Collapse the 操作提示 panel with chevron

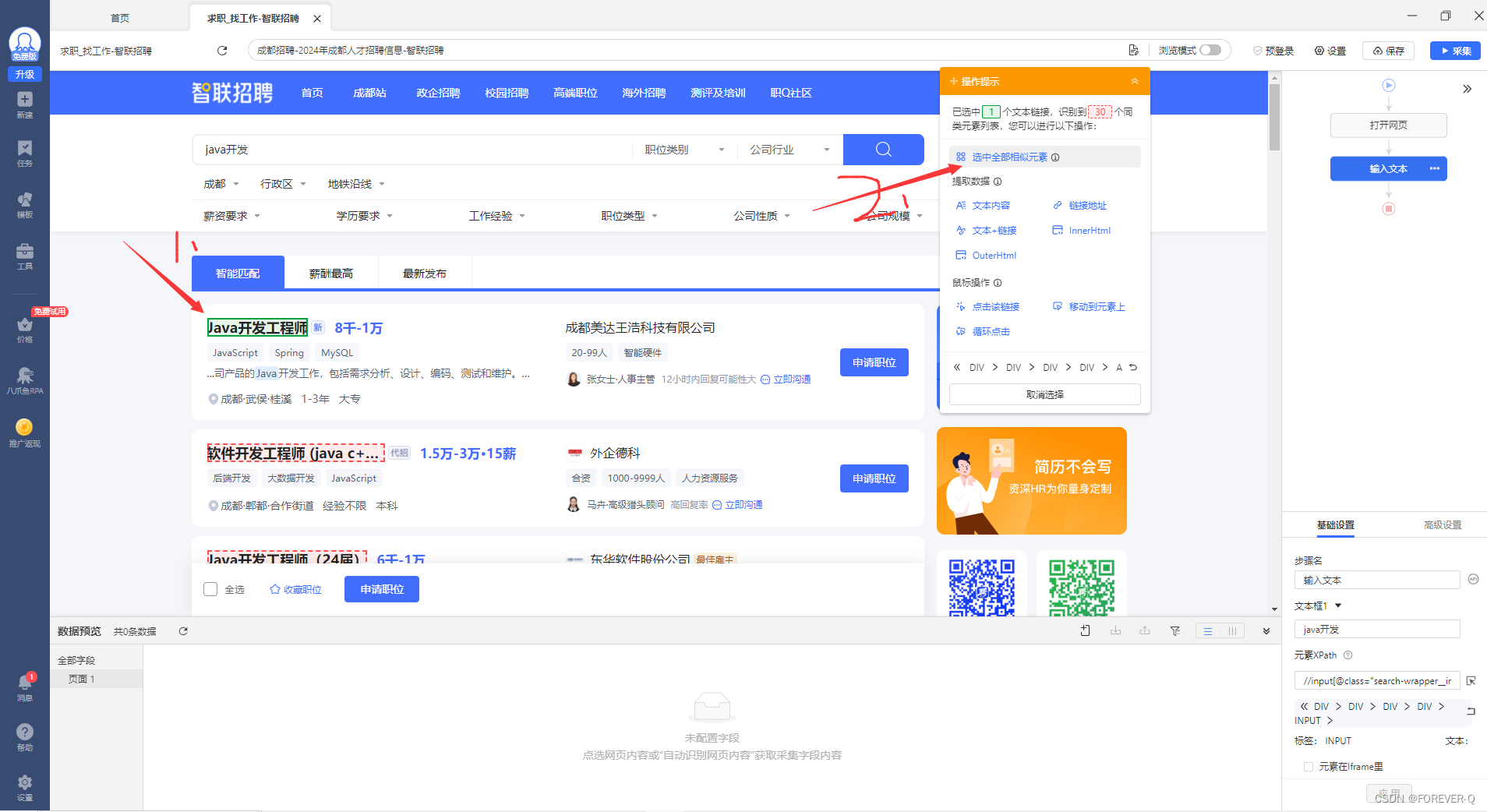[x=1135, y=81]
